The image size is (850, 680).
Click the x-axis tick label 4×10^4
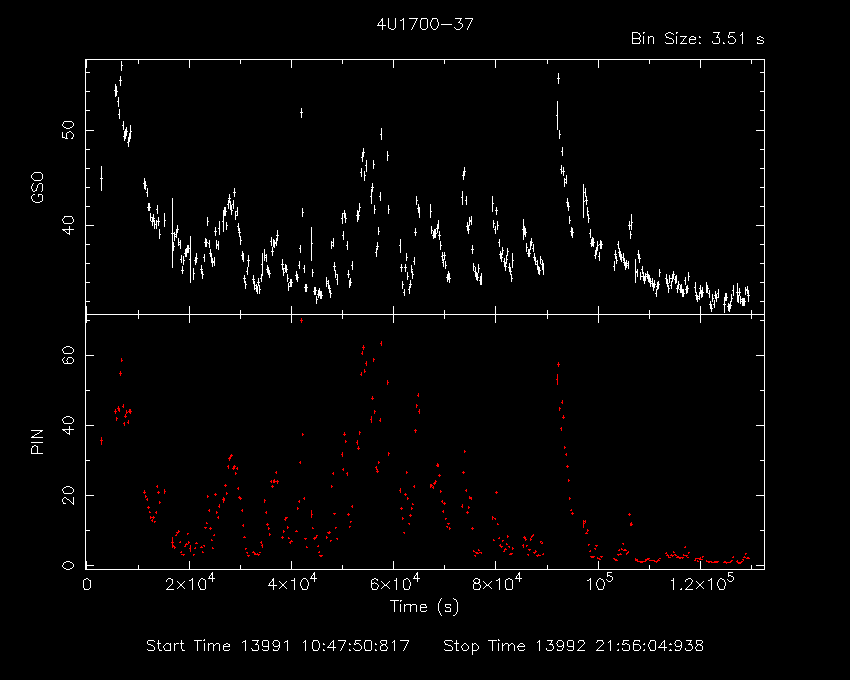(x=292, y=582)
